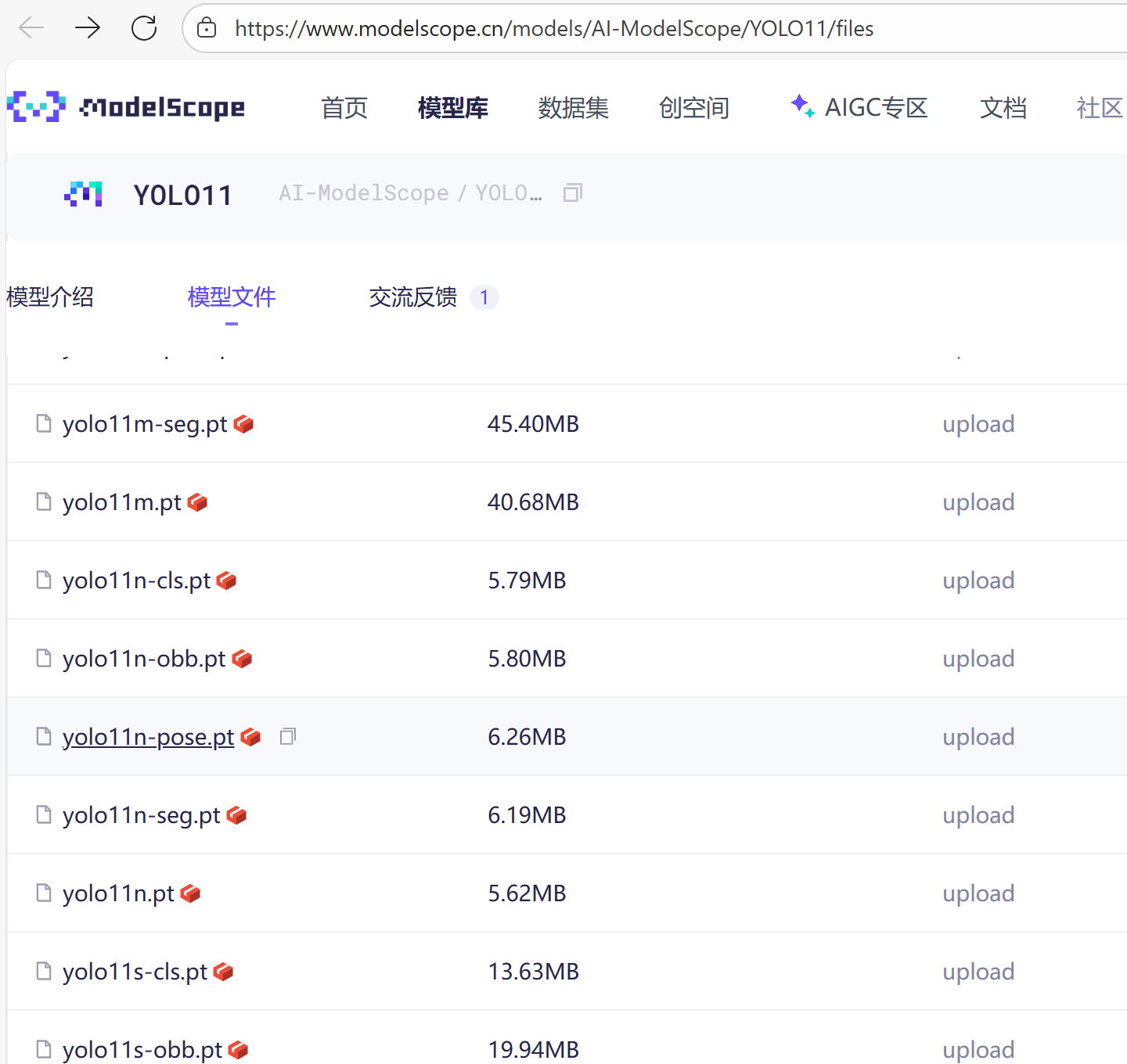Switch to the 模型文件 tab
This screenshot has width=1127, height=1064.
pos(232,297)
